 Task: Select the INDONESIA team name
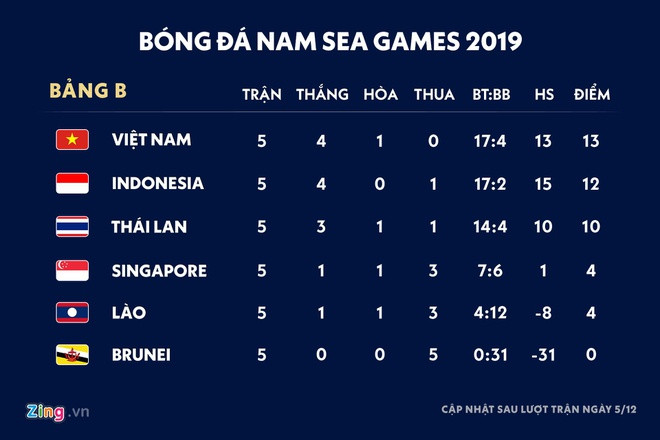pyautogui.click(x=158, y=184)
